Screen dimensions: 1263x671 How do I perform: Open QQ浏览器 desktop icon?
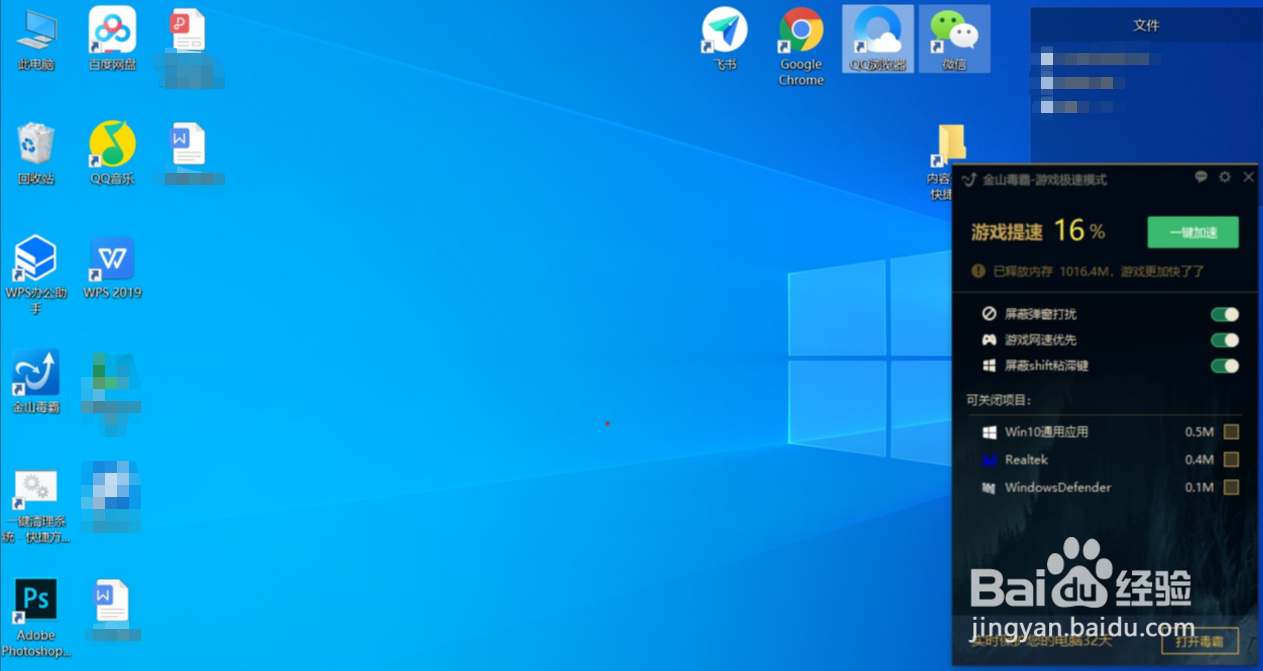click(x=878, y=39)
